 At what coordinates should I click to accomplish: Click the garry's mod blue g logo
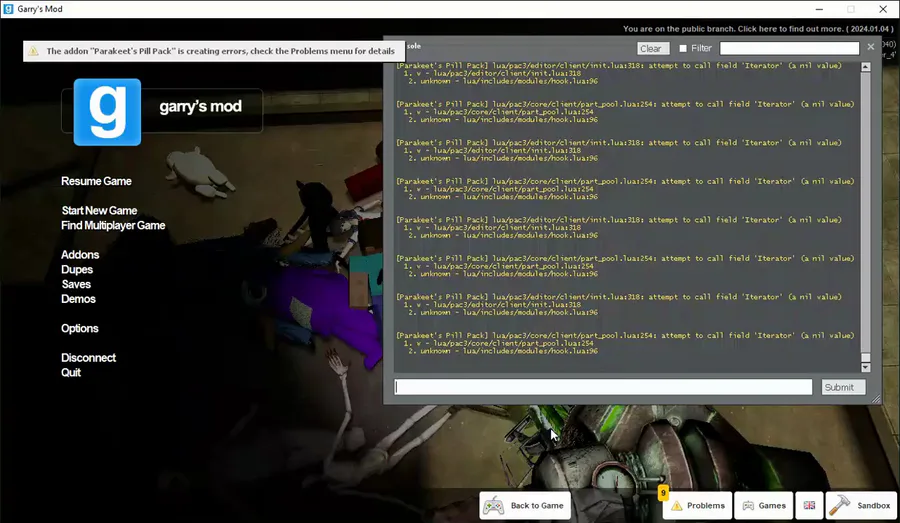107,112
